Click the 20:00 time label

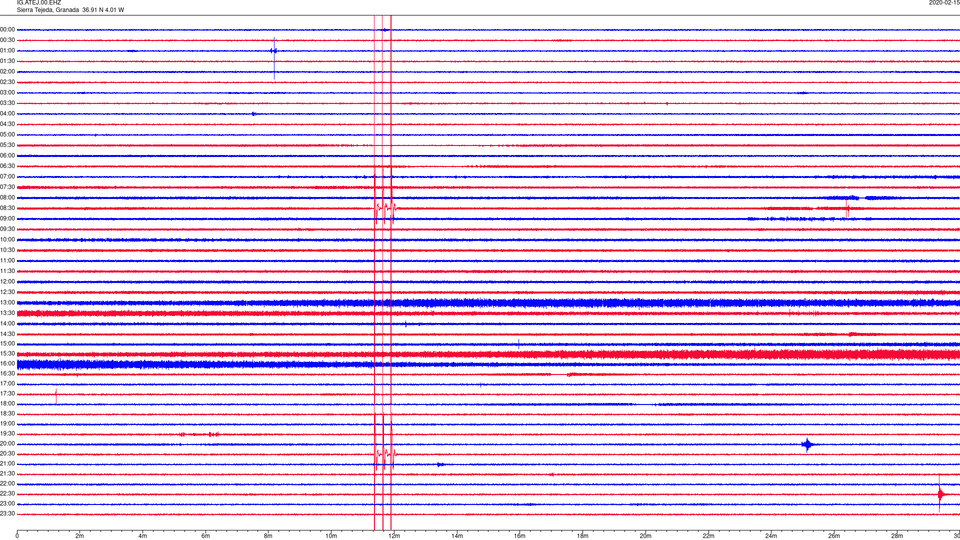(7, 444)
